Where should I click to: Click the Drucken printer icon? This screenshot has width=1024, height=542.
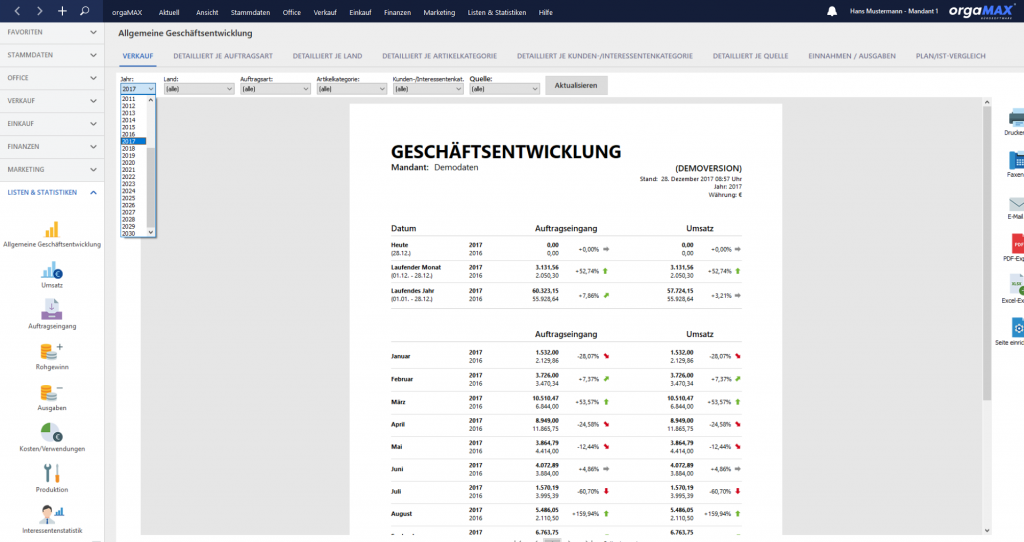tap(1016, 118)
